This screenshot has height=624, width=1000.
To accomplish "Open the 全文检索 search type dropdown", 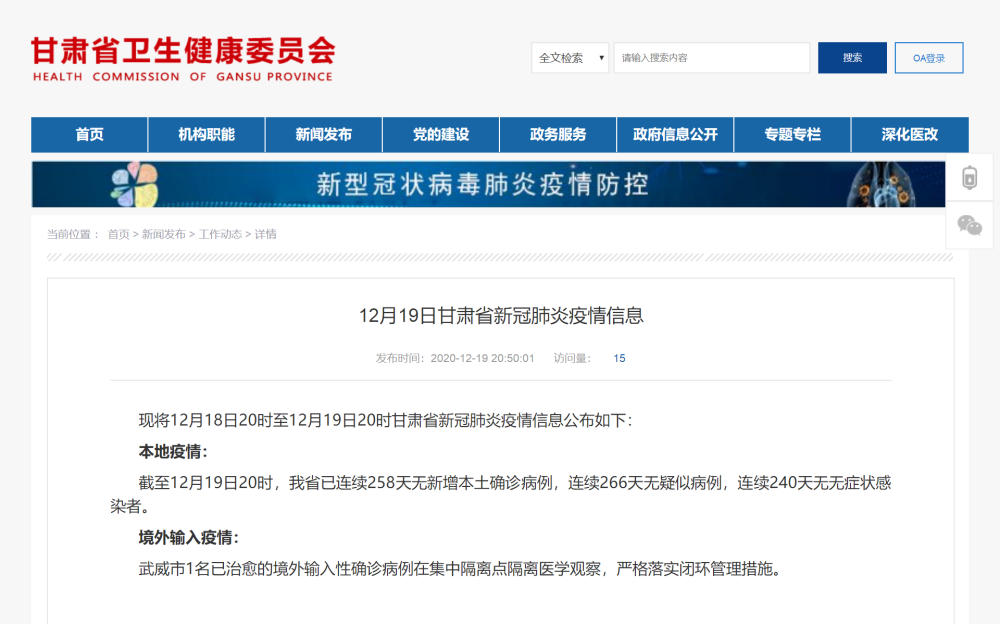I will [570, 58].
